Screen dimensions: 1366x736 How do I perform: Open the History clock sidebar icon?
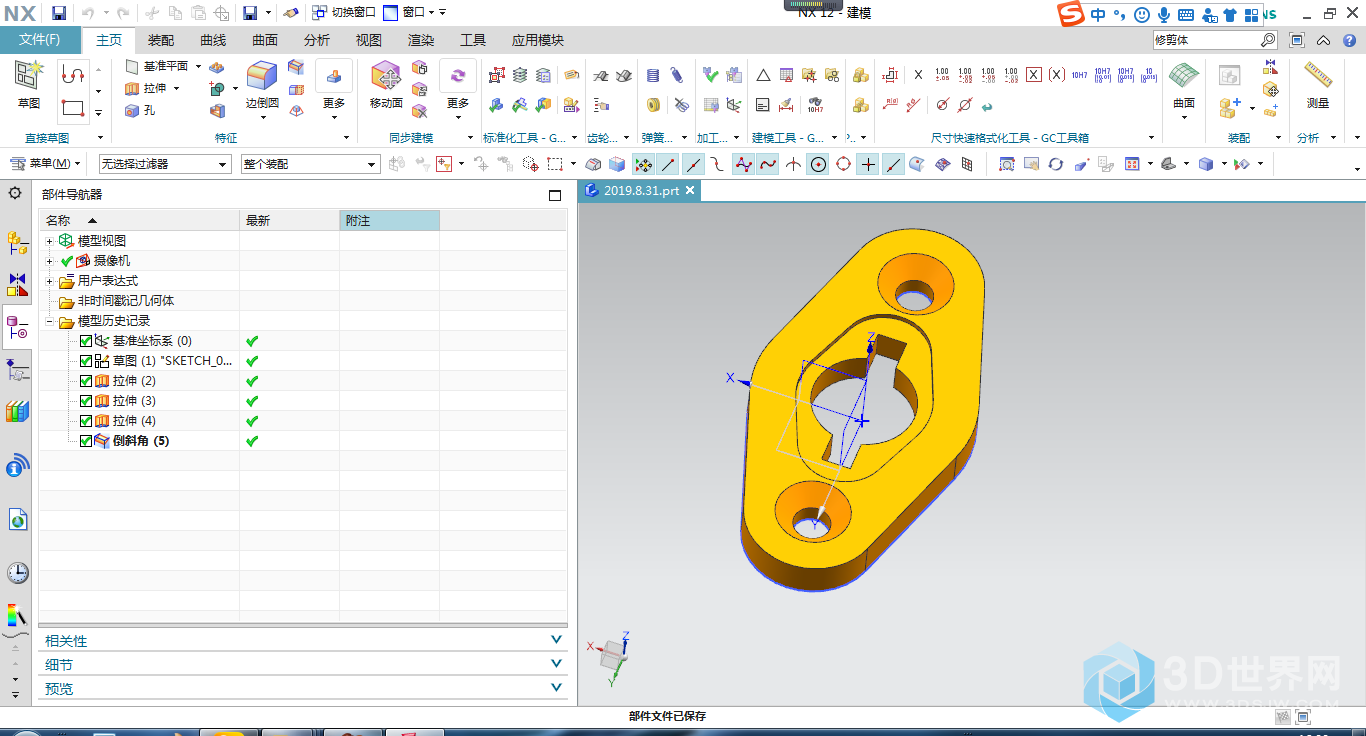coord(17,573)
